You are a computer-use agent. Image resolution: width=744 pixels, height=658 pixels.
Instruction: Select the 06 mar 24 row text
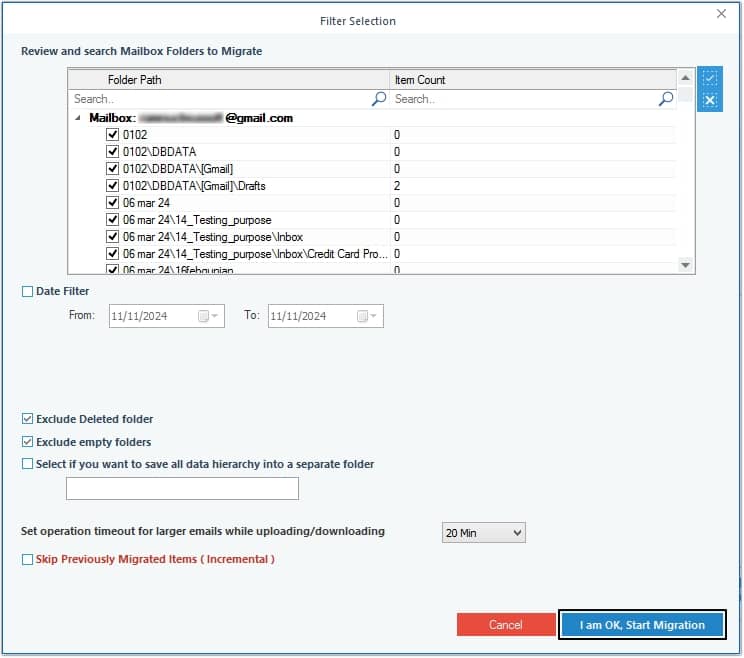[146, 203]
